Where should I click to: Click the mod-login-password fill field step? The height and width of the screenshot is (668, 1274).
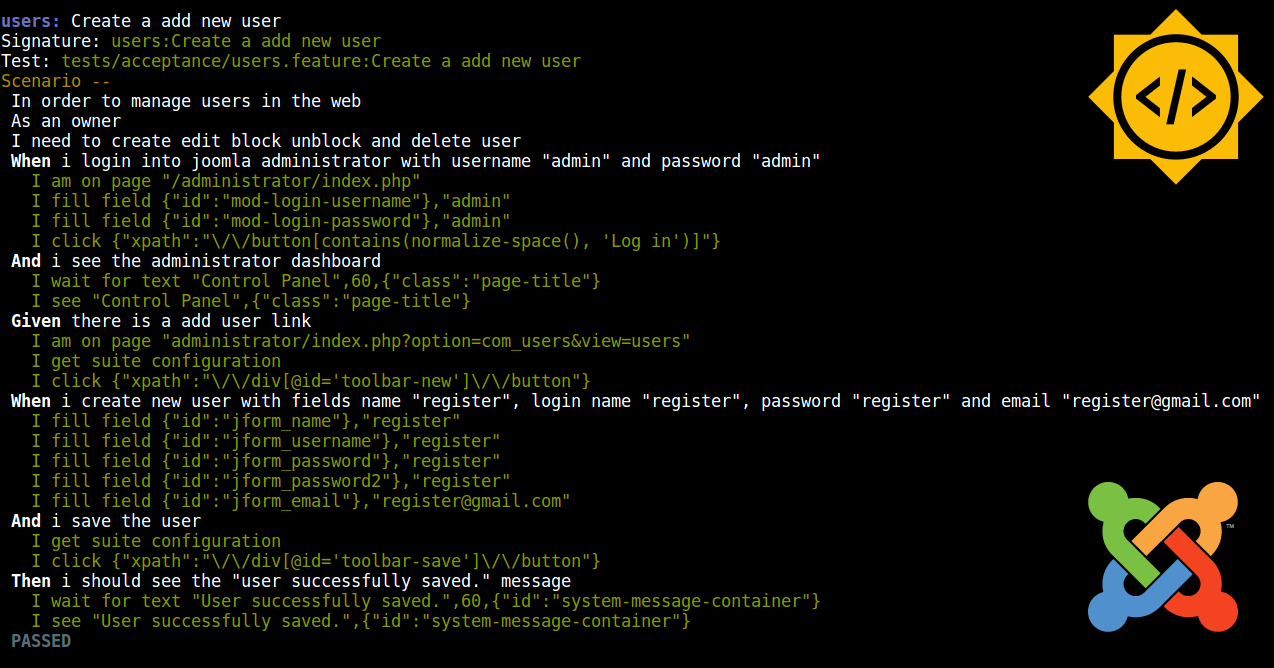click(270, 221)
